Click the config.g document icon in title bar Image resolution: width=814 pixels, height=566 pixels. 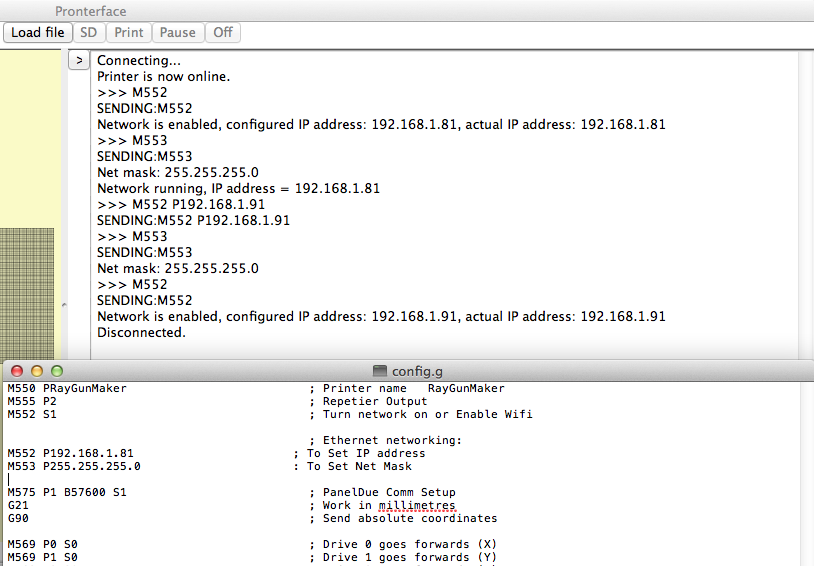(x=379, y=370)
